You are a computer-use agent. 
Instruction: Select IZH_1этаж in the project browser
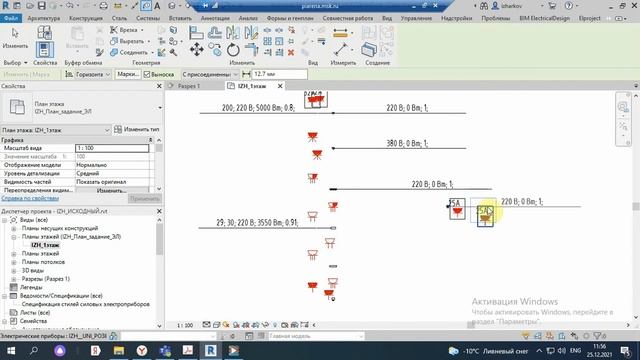point(45,245)
